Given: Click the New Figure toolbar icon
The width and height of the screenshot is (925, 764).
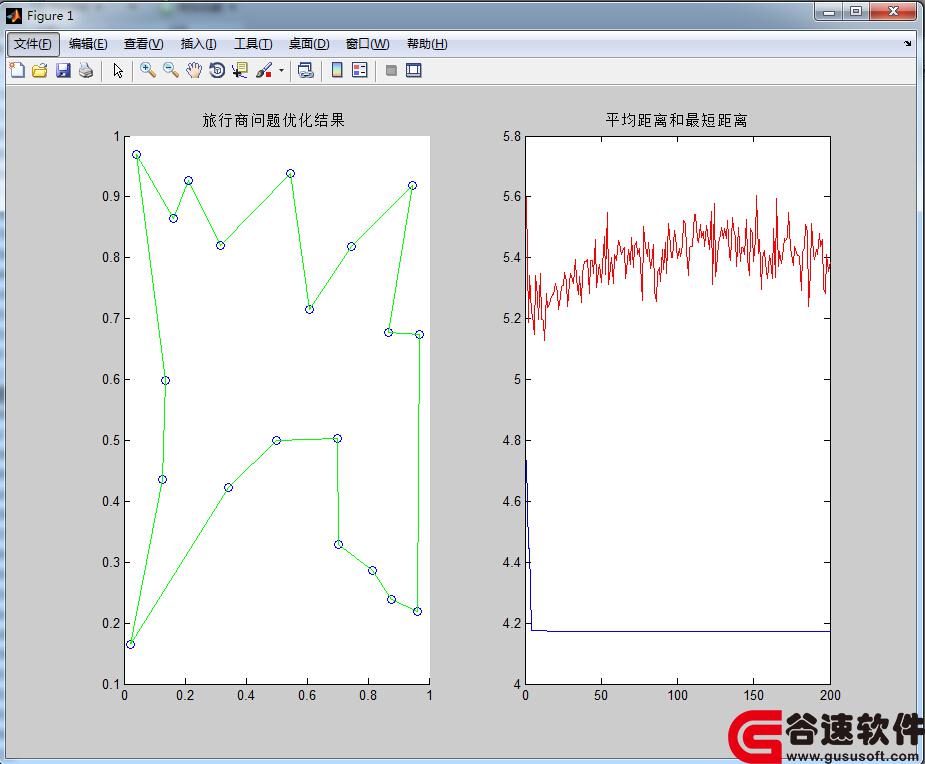Looking at the screenshot, I should click(x=17, y=71).
